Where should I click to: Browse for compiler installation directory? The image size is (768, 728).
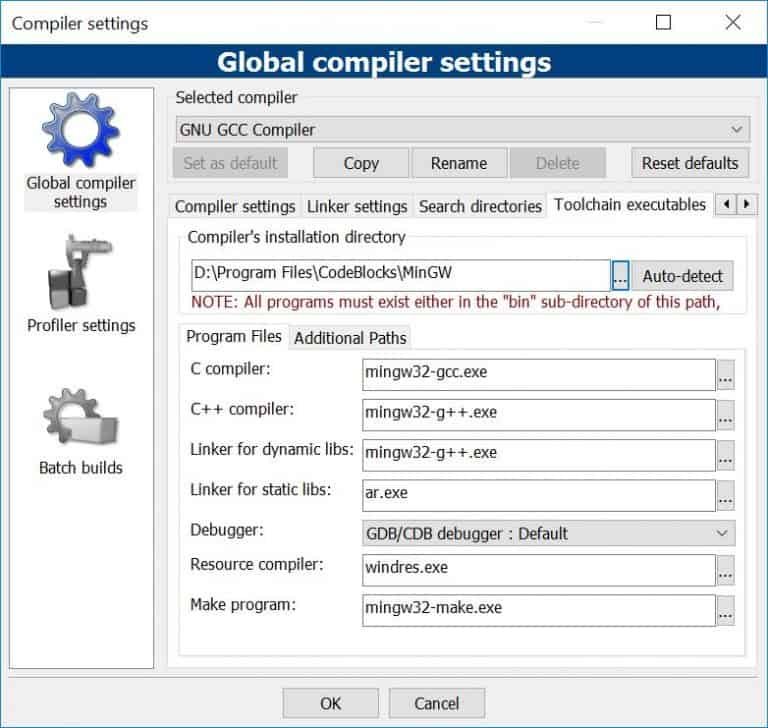(x=620, y=275)
